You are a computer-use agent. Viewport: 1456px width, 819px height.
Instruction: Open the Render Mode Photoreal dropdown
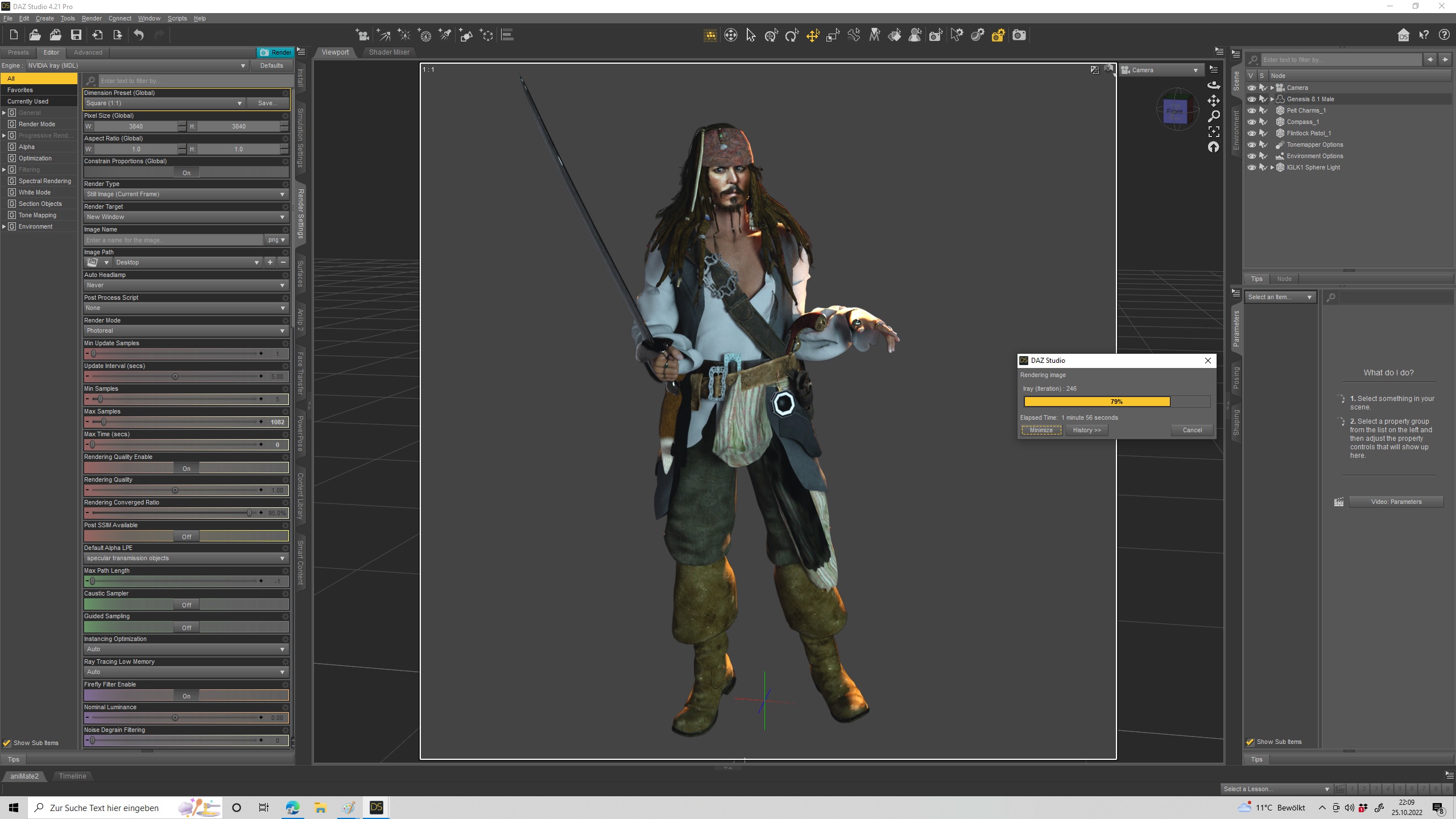[186, 330]
